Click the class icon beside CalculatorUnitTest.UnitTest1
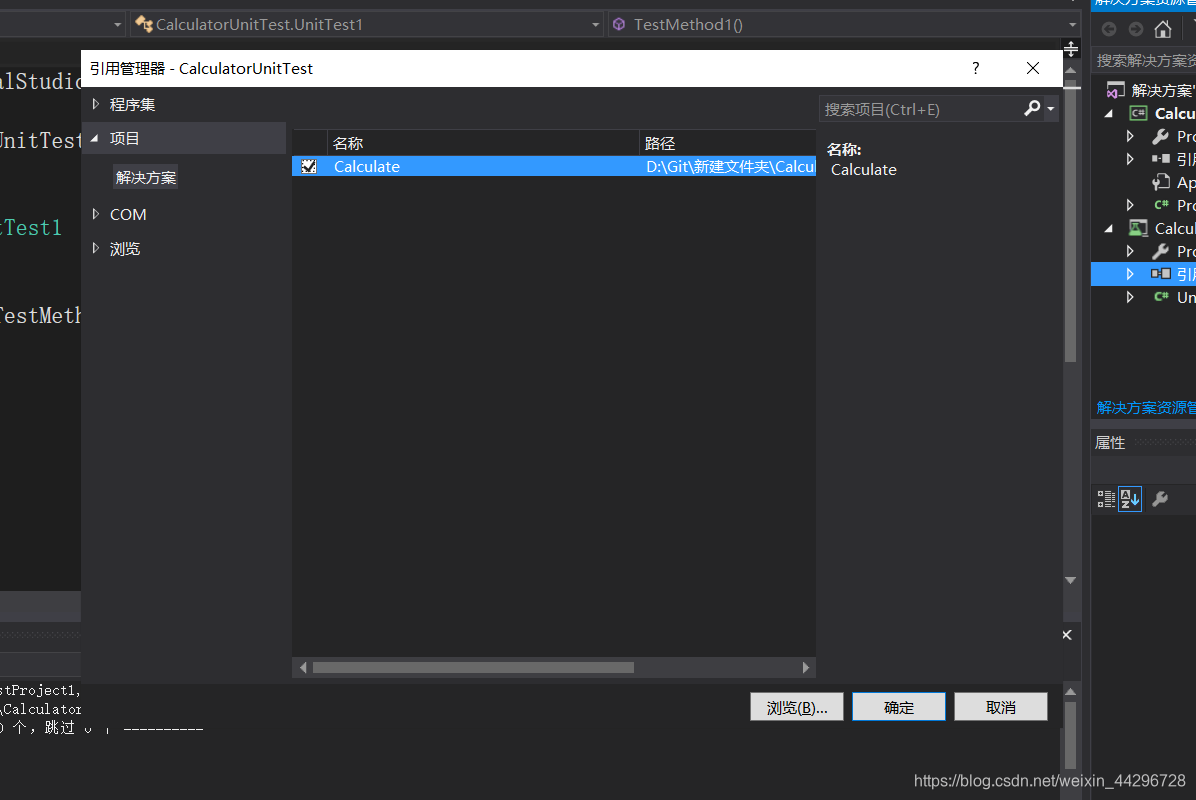The image size is (1196, 800). click(144, 24)
